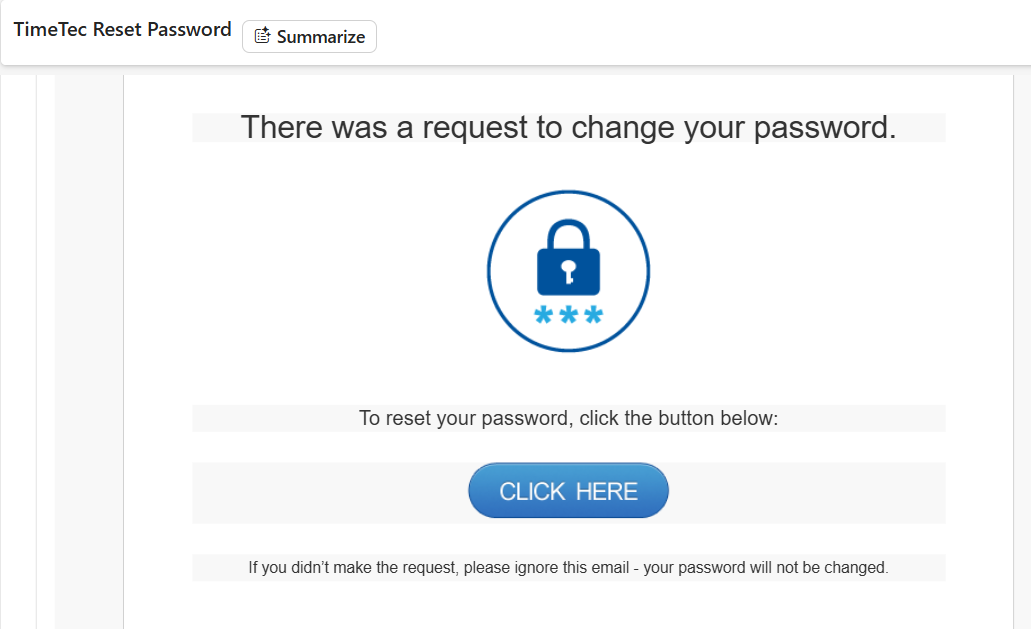
Task: Click the Summarize button
Action: point(309,36)
